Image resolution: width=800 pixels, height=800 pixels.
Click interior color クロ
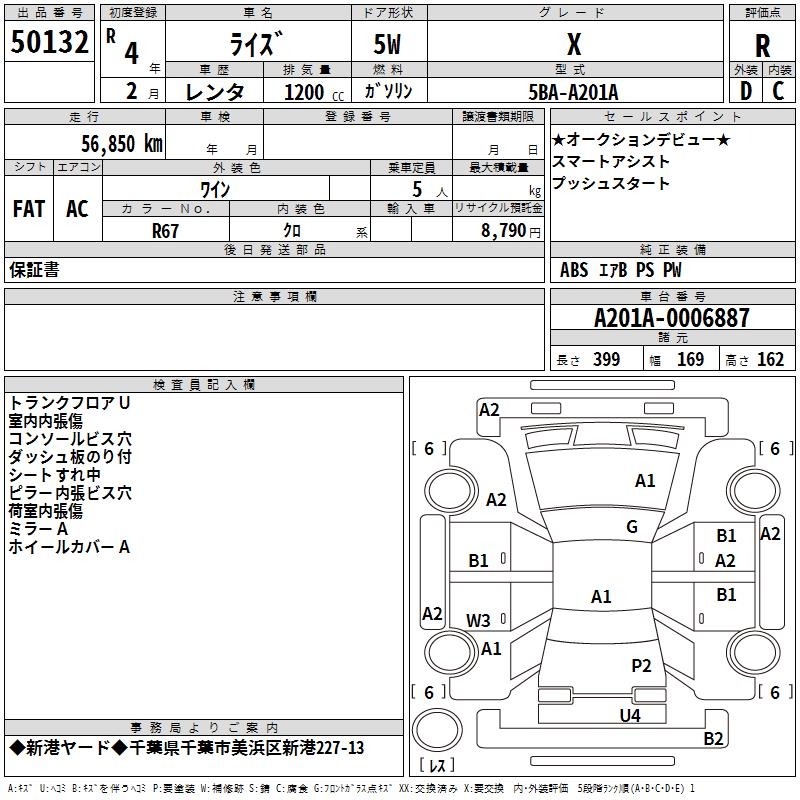point(292,231)
